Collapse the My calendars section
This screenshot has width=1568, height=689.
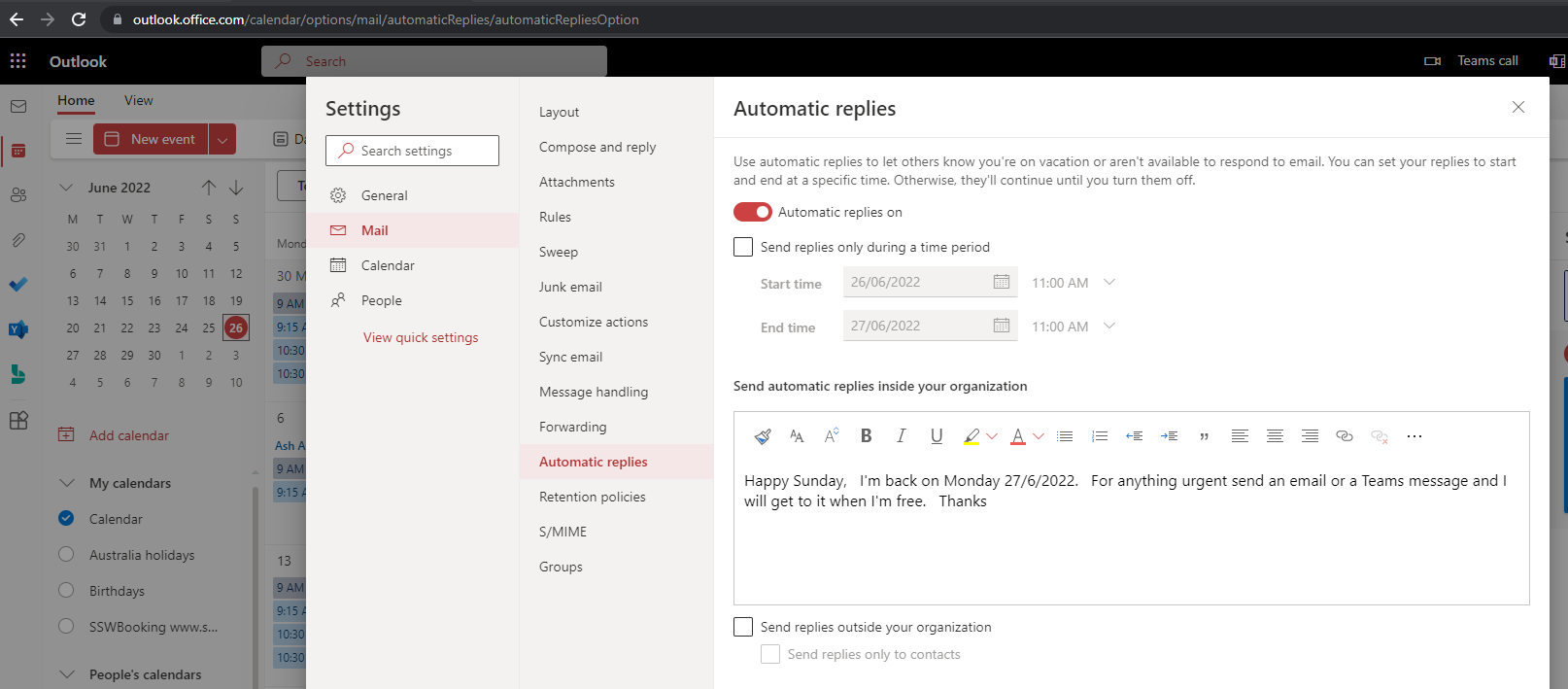[67, 483]
